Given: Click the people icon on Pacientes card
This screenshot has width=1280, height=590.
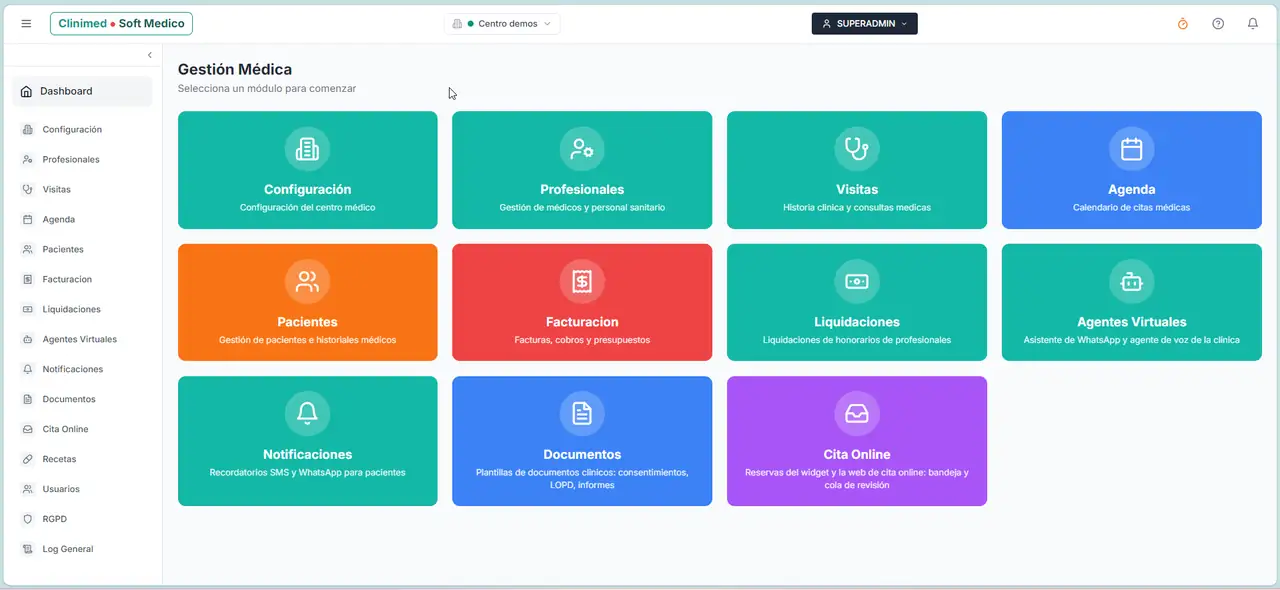Looking at the screenshot, I should [307, 282].
